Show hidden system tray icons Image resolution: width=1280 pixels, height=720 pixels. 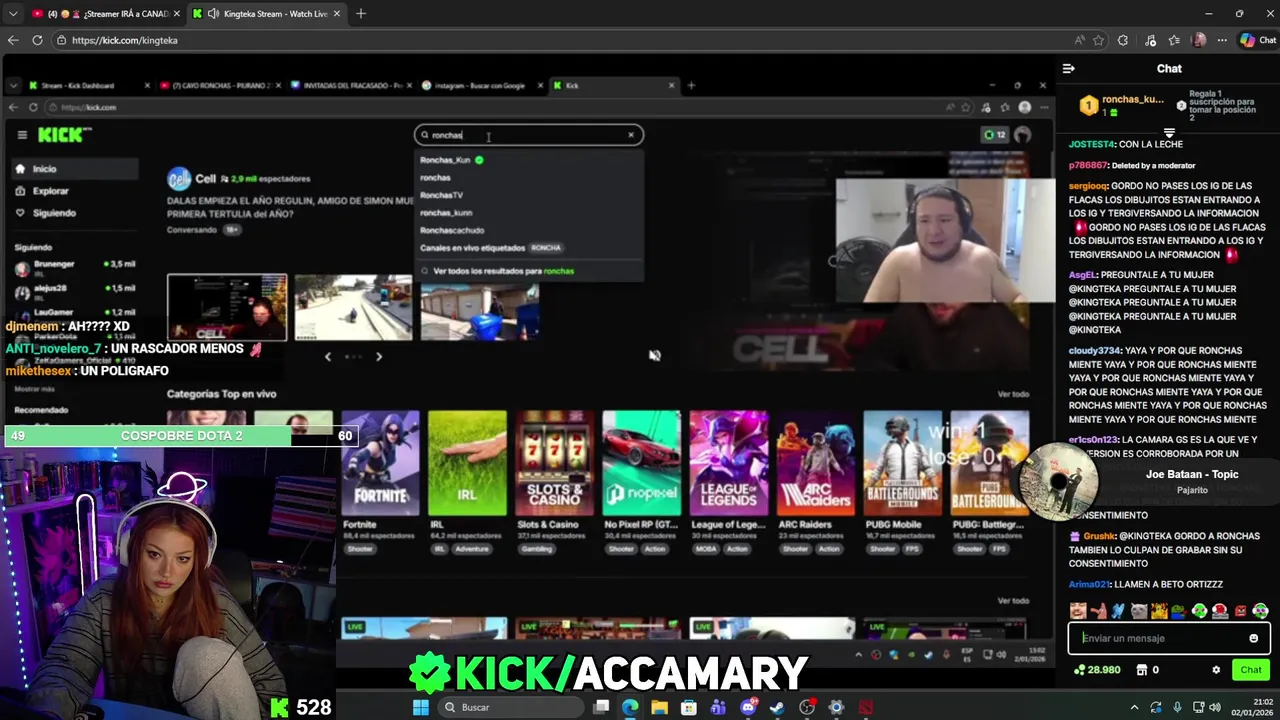[x=1134, y=707]
